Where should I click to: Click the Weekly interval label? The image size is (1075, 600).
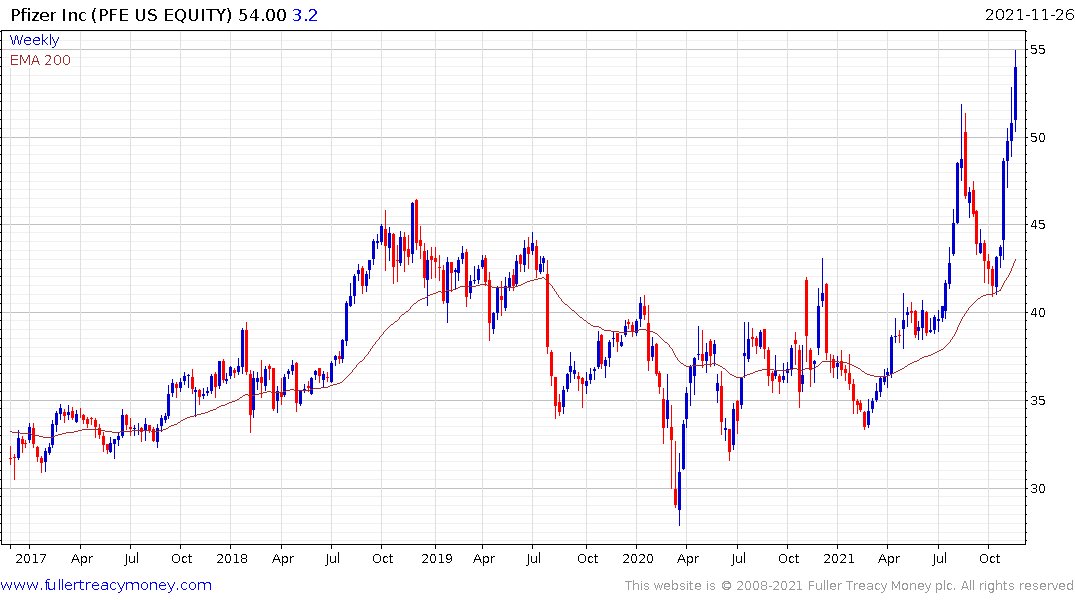click(34, 40)
